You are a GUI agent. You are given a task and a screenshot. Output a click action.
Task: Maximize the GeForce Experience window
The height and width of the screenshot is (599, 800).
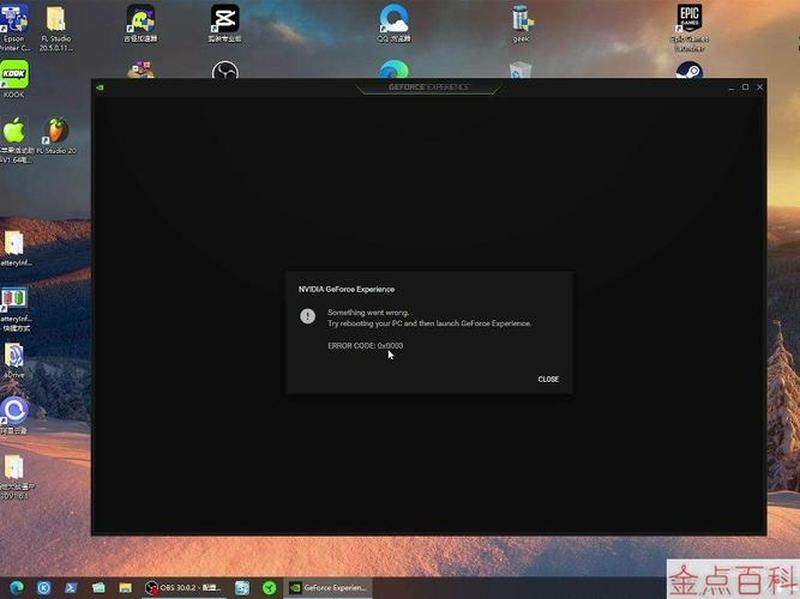pos(745,87)
